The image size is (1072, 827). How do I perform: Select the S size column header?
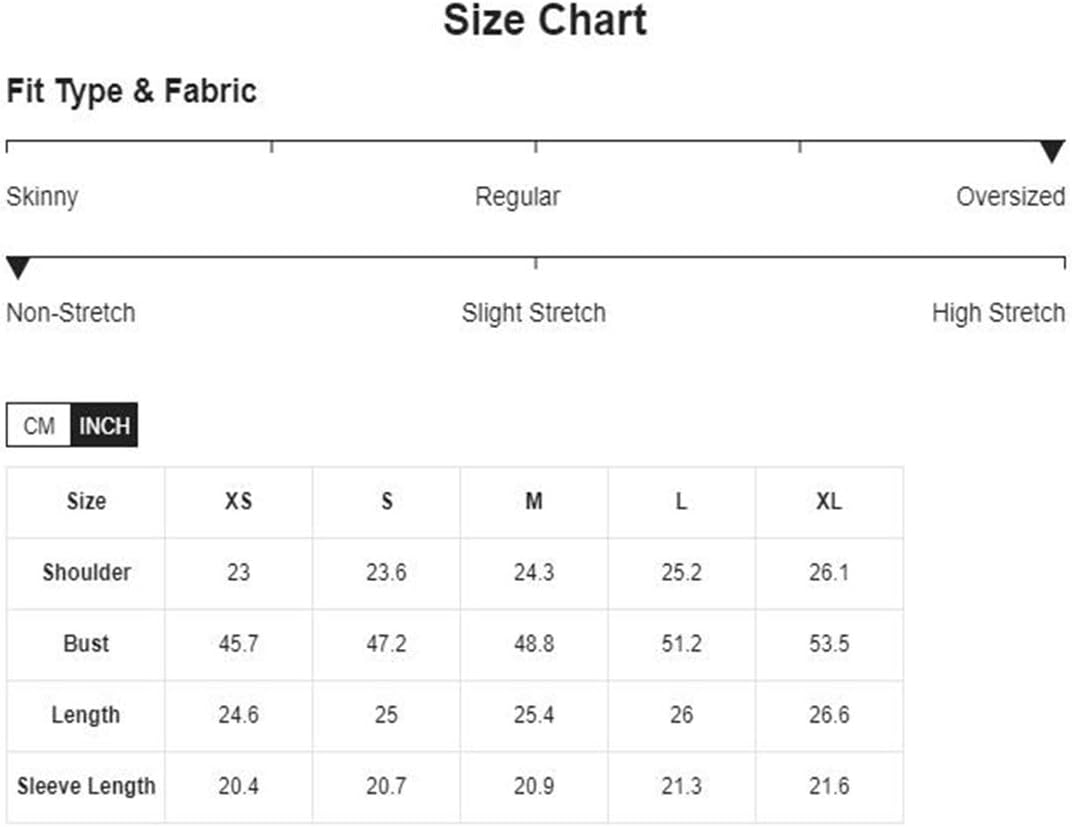[386, 502]
